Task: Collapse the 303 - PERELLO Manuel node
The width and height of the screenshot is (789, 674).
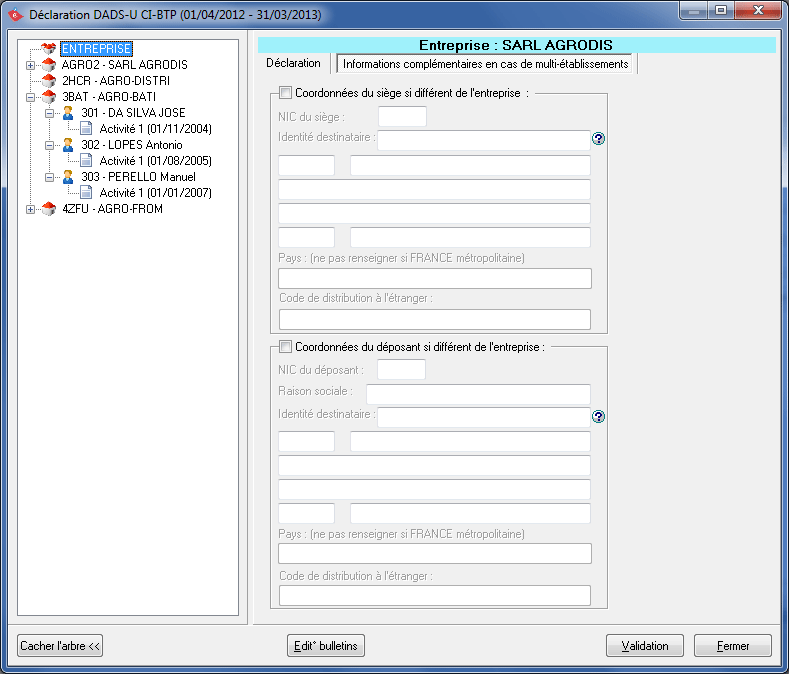Action: [48, 177]
